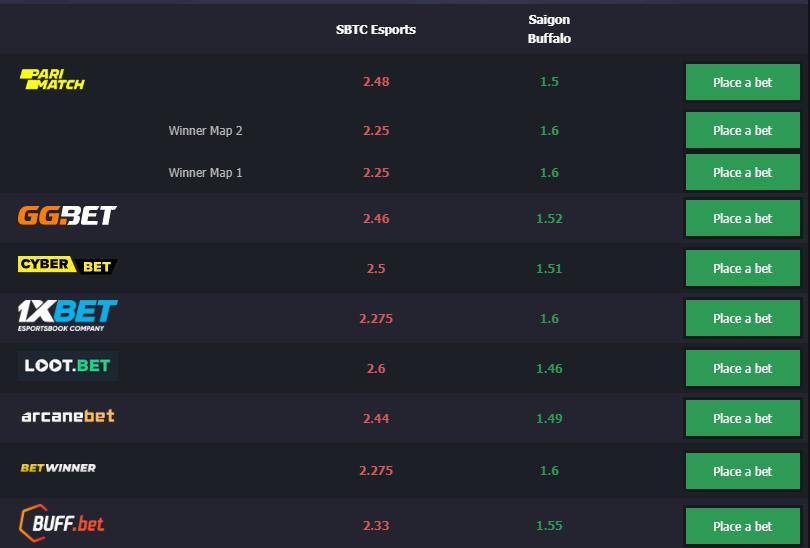Select Saigon Buffalo odds 1.49 at arcanebet
The image size is (810, 548).
click(x=549, y=418)
